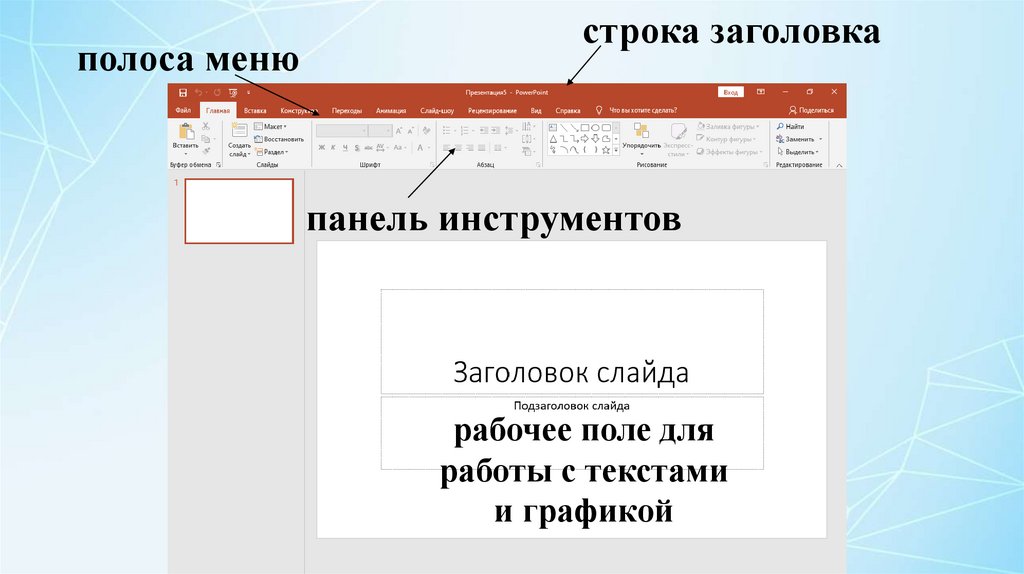Click the Paste clipboard icon
Image resolution: width=1024 pixels, height=574 pixels.
tap(186, 133)
